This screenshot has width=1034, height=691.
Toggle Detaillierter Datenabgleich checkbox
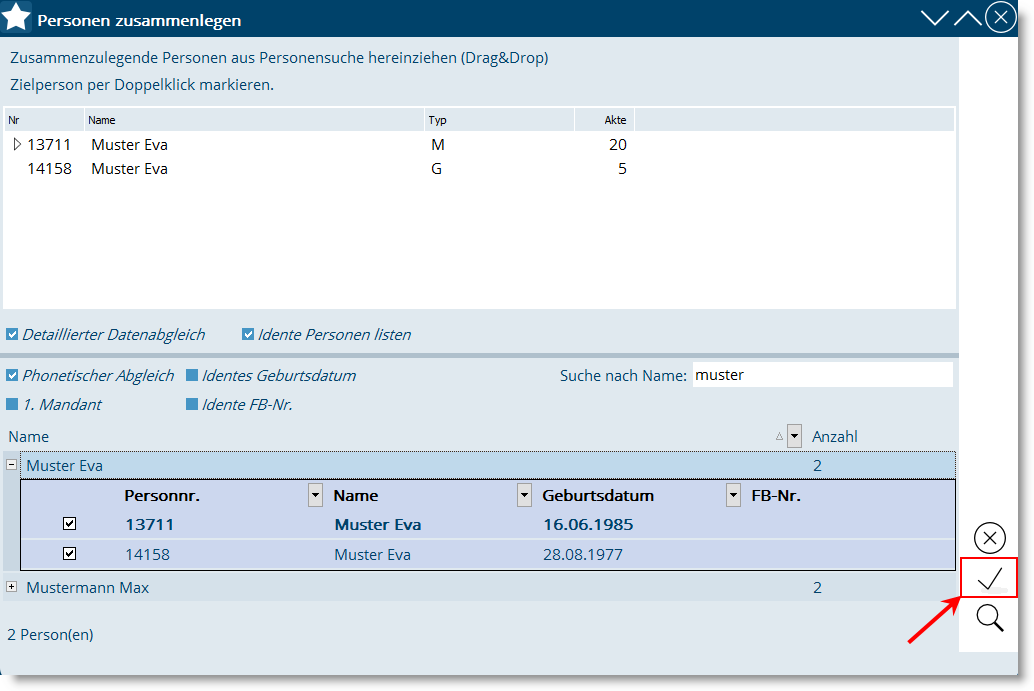point(12,334)
